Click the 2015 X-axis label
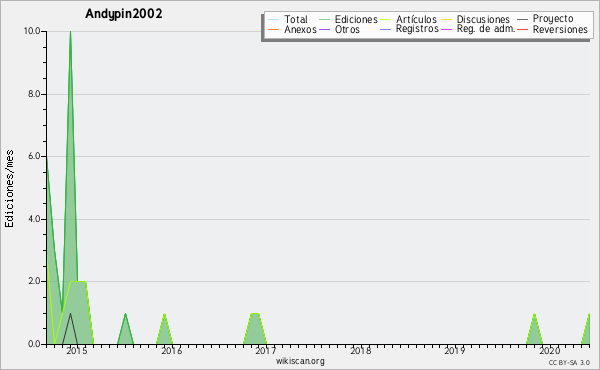Screen dimensions: 600x370 point(77,351)
